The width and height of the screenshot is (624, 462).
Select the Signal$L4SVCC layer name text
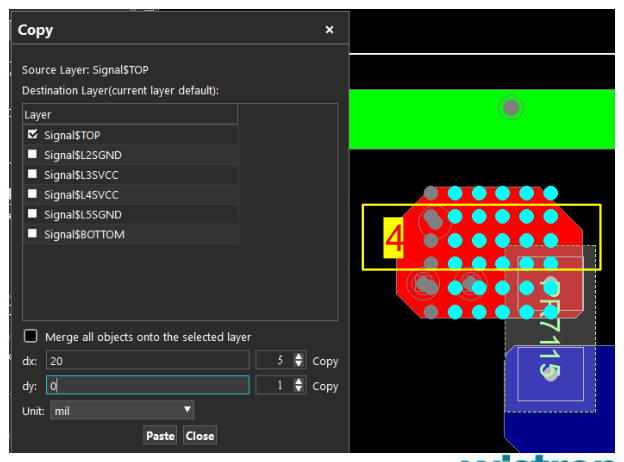tap(81, 195)
